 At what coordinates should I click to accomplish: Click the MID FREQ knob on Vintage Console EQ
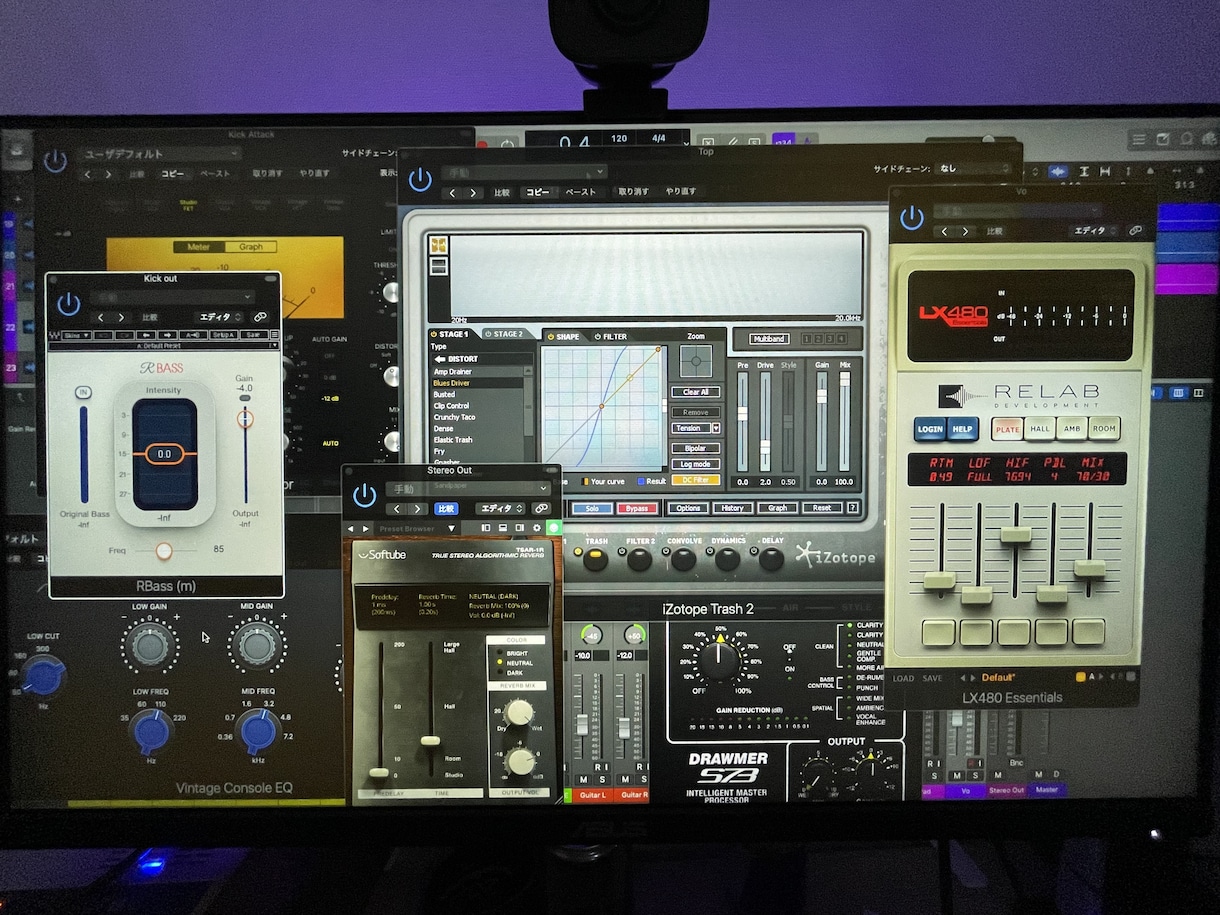point(258,733)
